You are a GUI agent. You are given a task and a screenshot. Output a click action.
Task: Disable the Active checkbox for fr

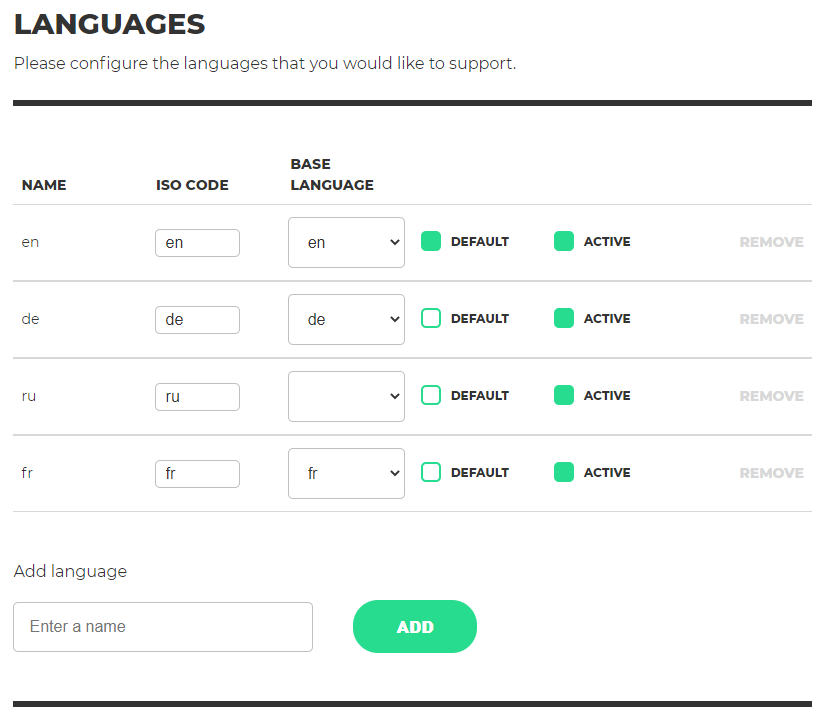(564, 472)
